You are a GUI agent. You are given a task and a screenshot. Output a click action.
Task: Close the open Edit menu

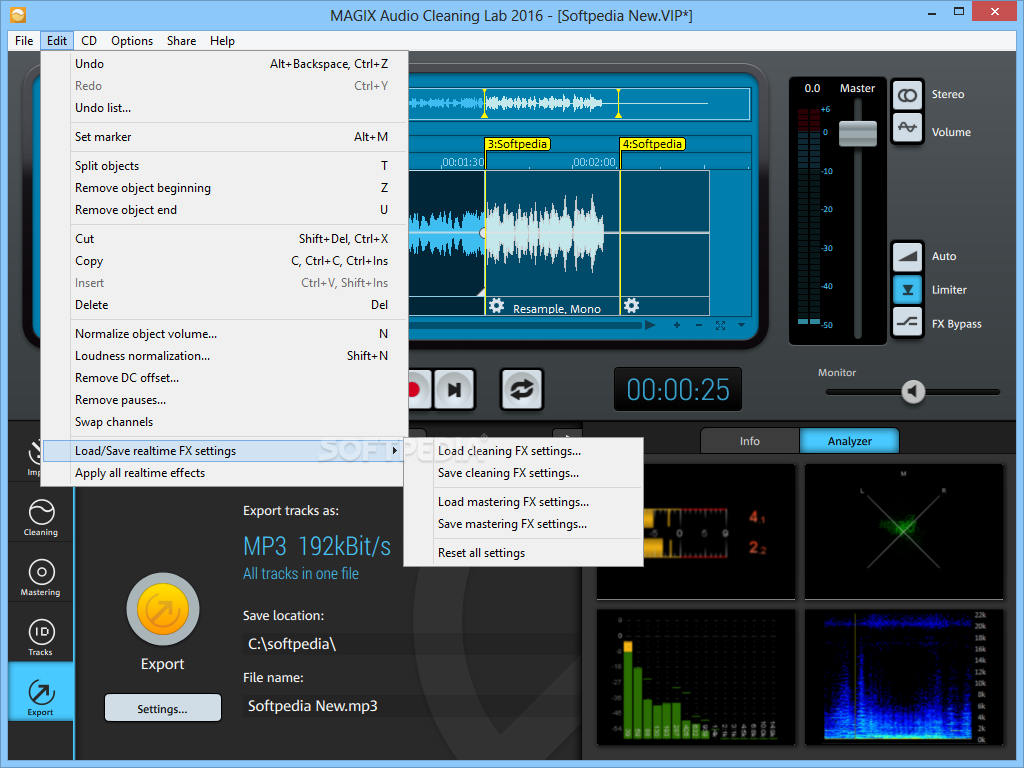[x=57, y=40]
